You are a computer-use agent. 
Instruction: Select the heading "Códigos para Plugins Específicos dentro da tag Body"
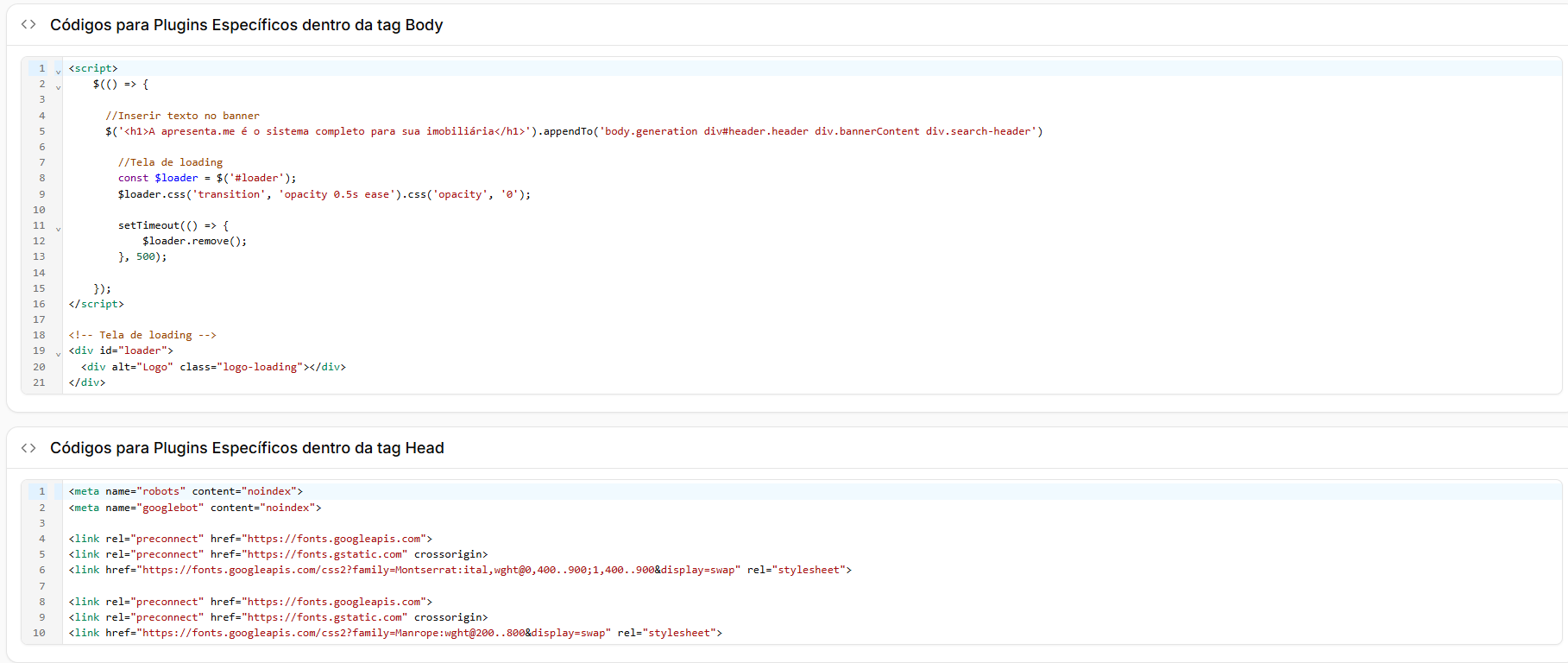click(x=246, y=25)
